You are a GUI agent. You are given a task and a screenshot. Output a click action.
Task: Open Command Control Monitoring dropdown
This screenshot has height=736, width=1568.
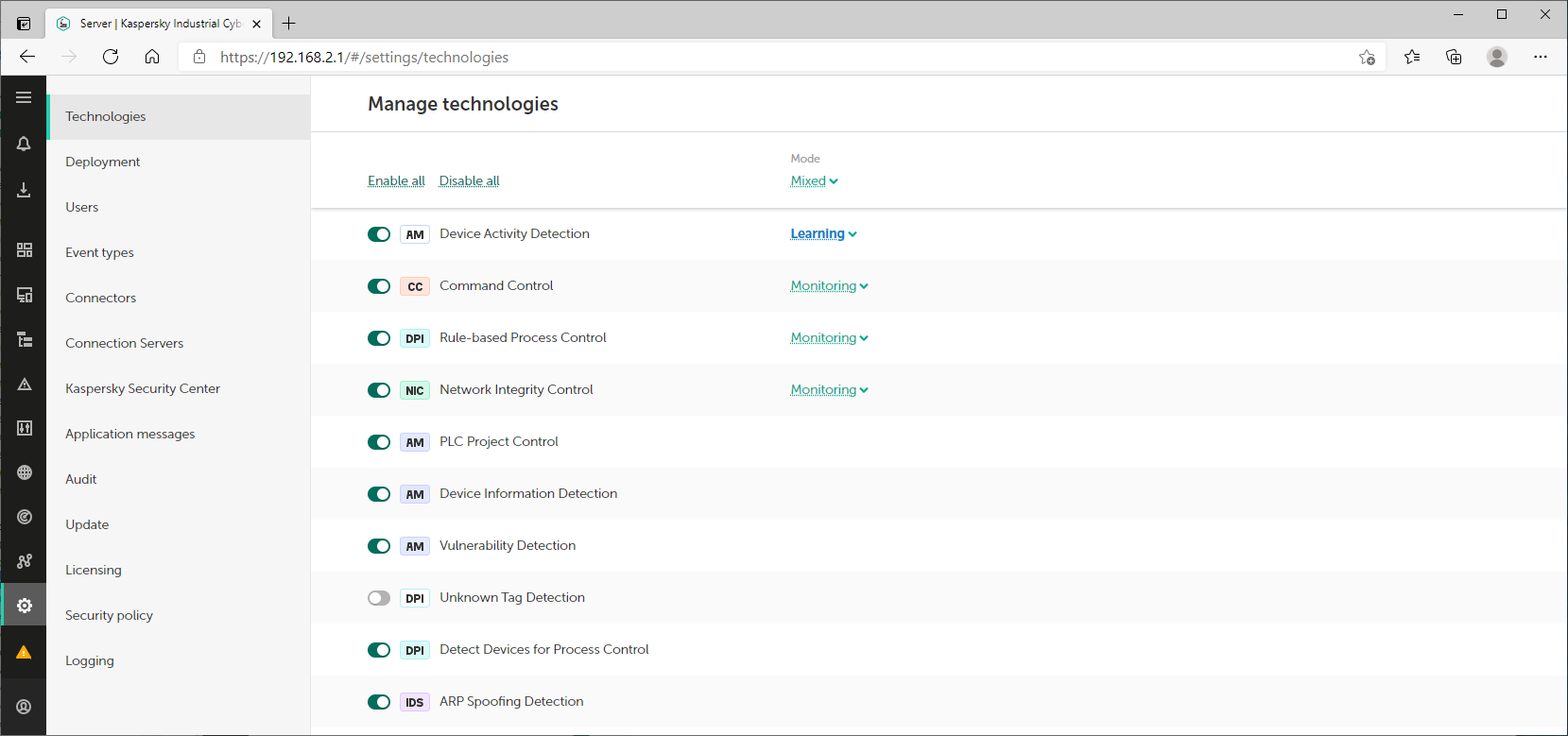(x=829, y=285)
